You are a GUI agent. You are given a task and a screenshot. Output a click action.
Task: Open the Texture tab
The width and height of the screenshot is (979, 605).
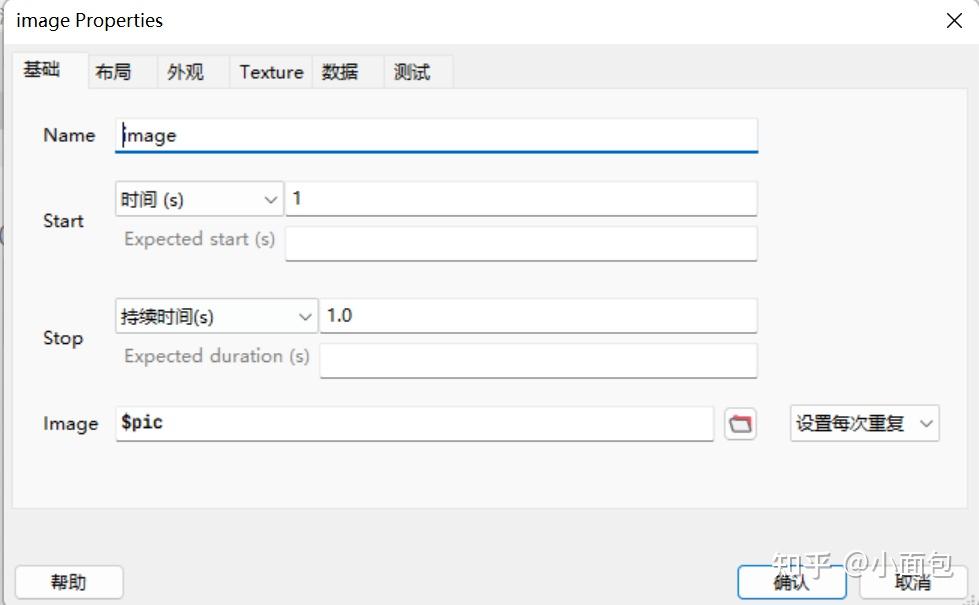click(x=271, y=72)
